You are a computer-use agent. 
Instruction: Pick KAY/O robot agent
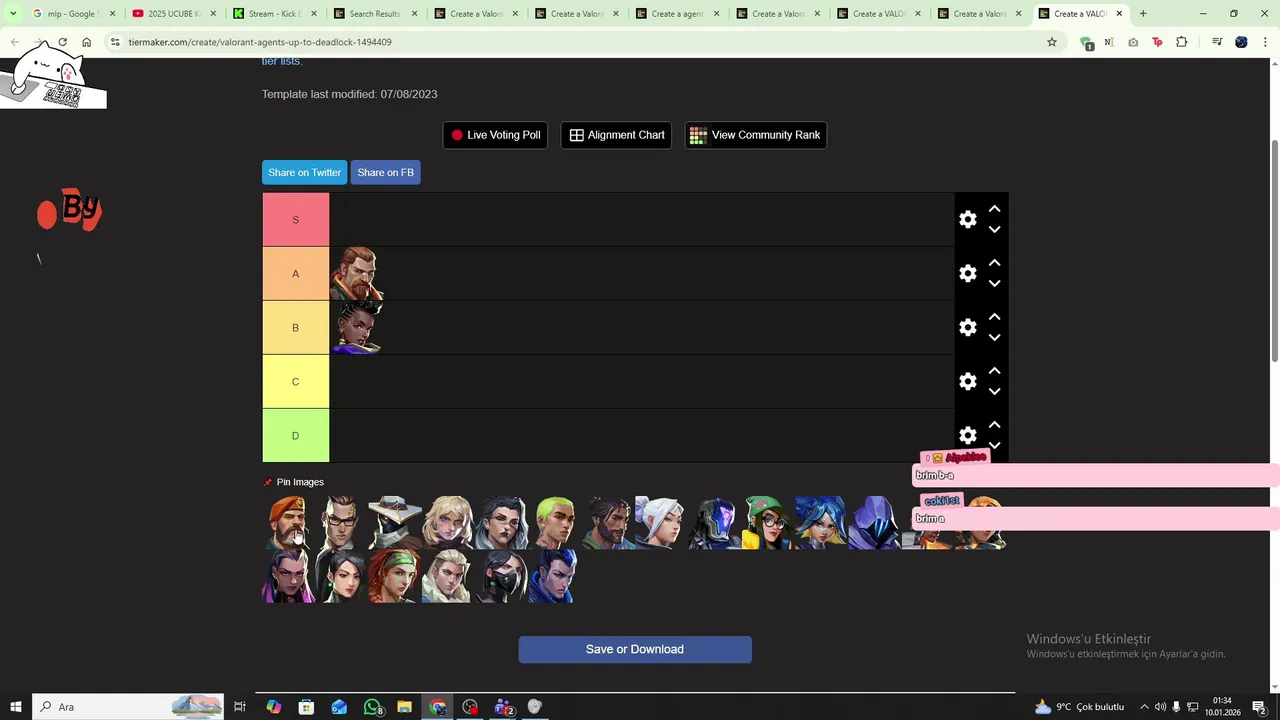(714, 522)
